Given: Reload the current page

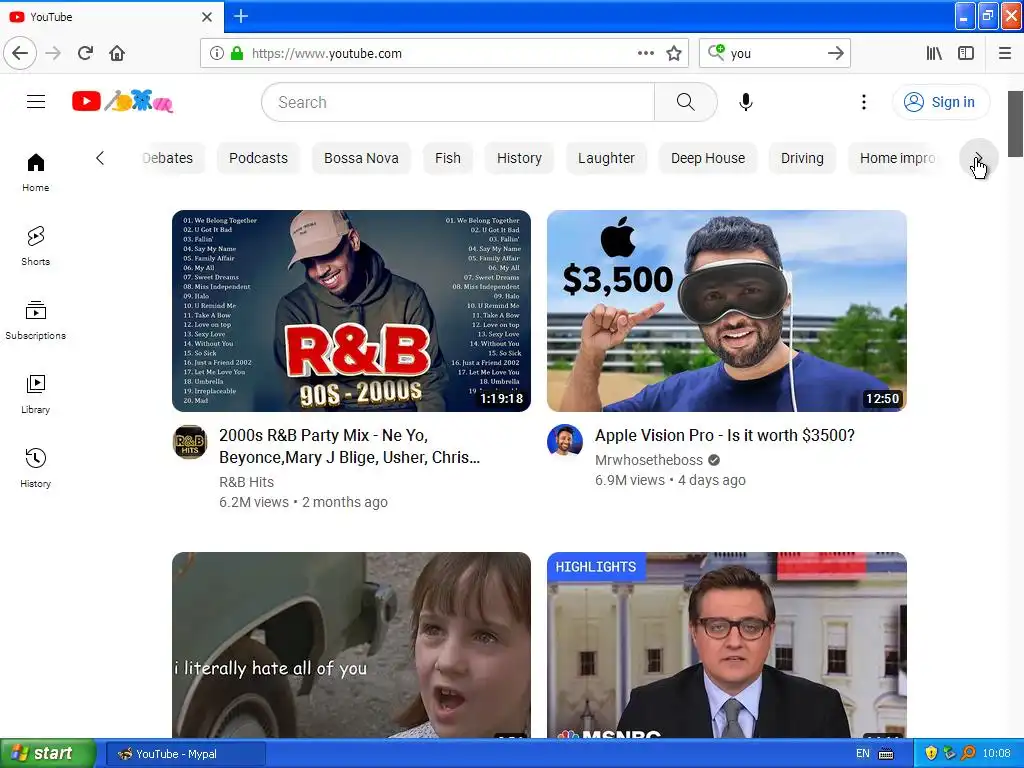Looking at the screenshot, I should [85, 53].
